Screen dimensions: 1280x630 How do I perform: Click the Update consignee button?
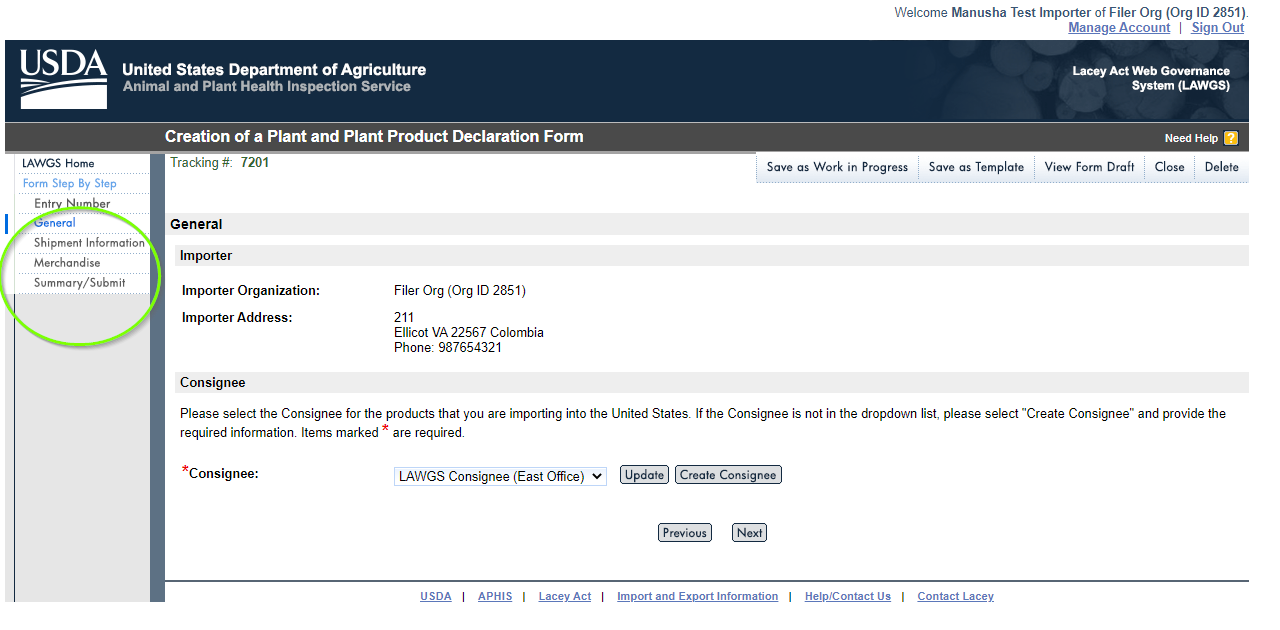tap(644, 475)
